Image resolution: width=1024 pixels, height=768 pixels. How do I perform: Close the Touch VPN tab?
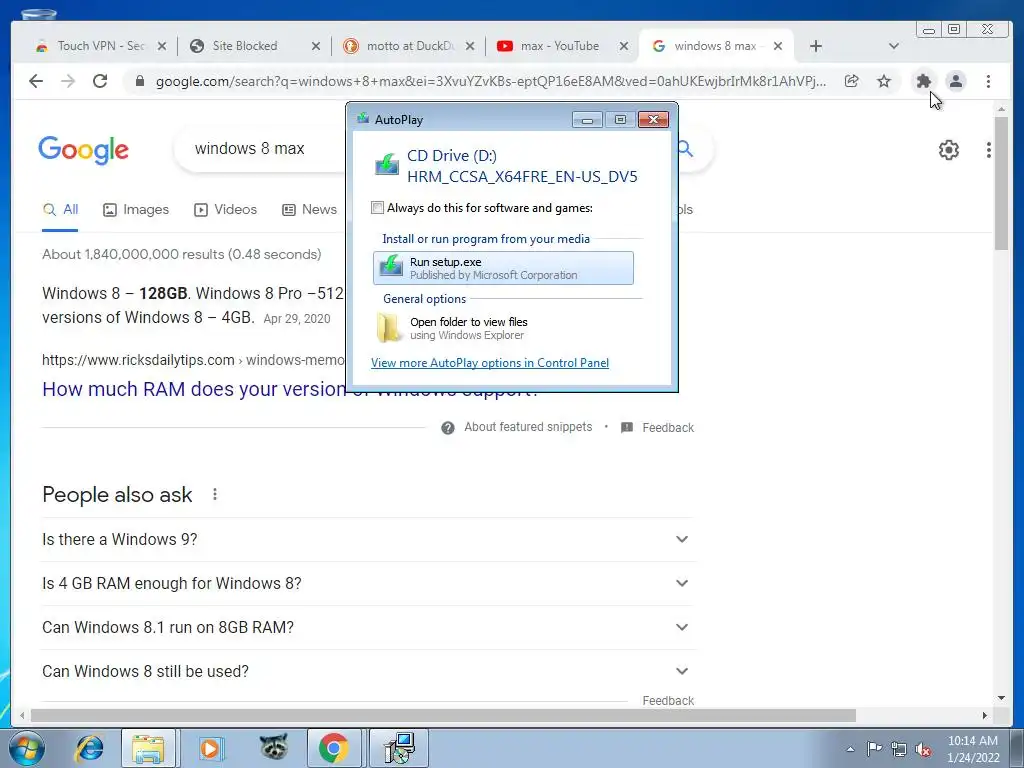click(x=162, y=46)
